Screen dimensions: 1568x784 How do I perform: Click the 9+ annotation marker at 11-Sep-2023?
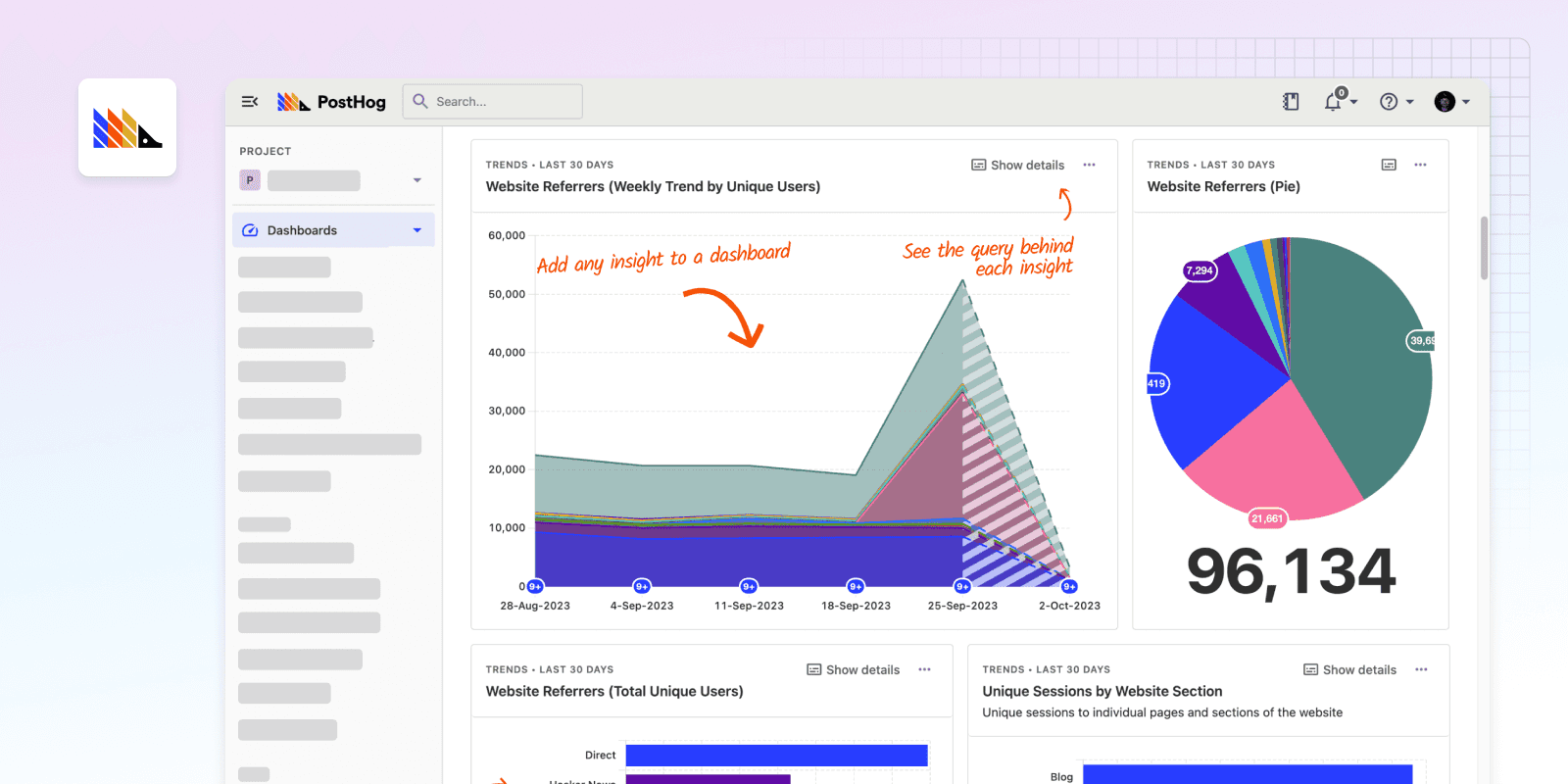tap(749, 586)
